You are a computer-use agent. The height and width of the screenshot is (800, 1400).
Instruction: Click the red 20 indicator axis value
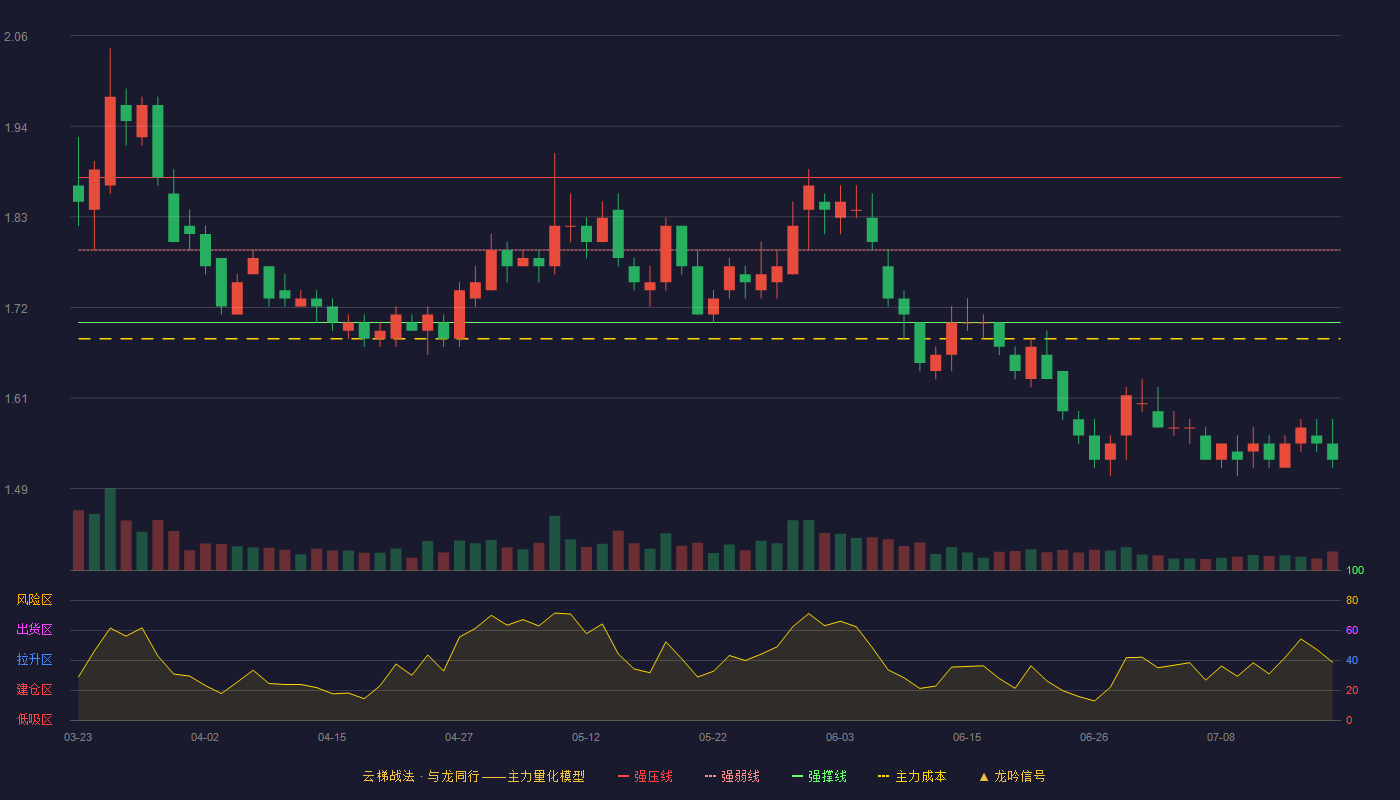tap(1352, 691)
